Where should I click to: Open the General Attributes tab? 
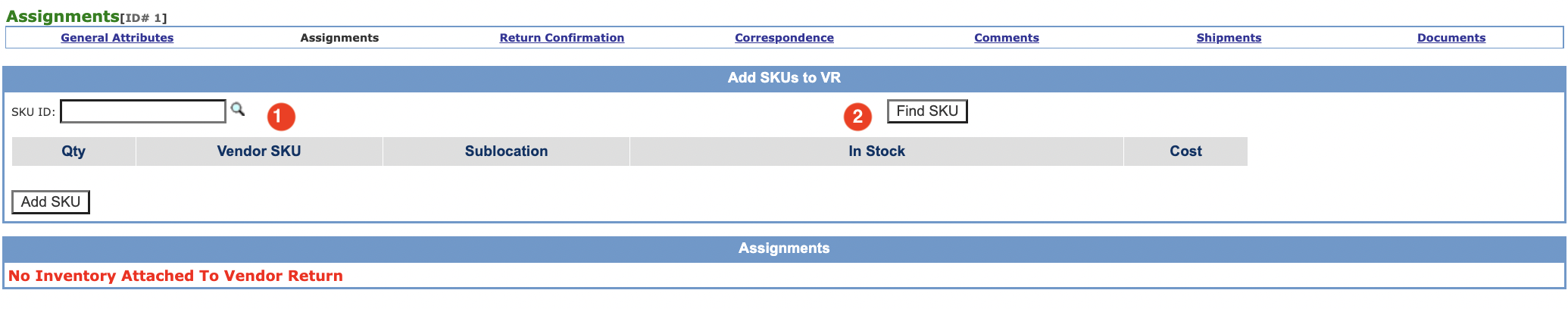117,38
